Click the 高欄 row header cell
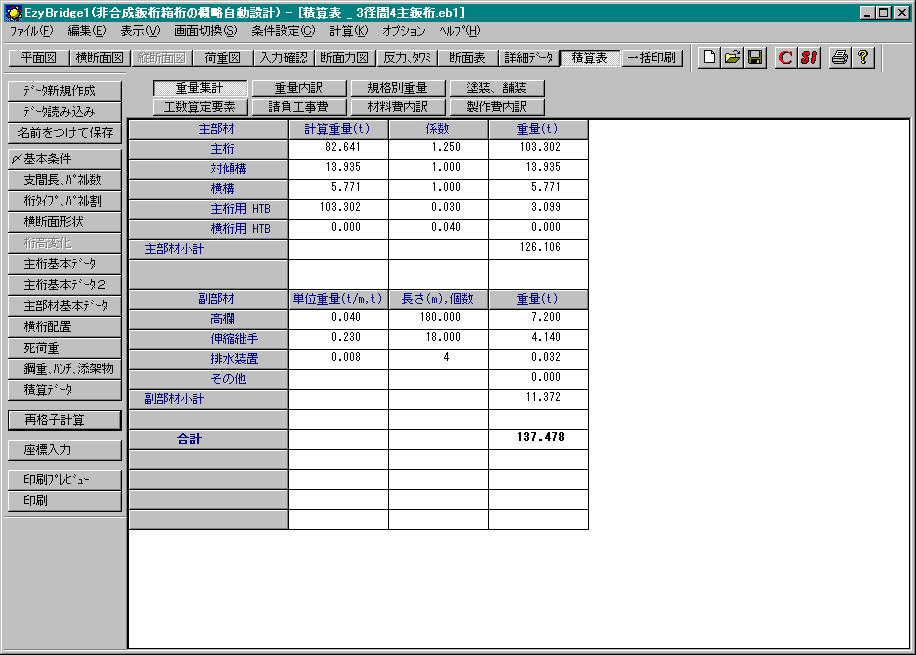 pyautogui.click(x=209, y=319)
